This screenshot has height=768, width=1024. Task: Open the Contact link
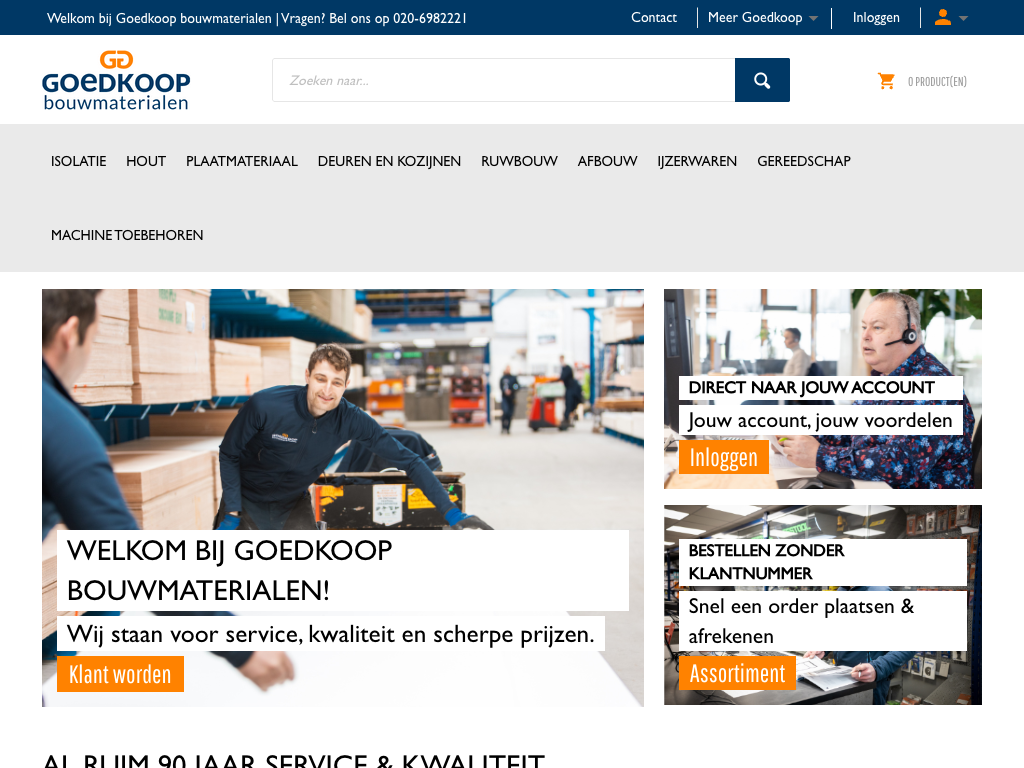click(654, 18)
